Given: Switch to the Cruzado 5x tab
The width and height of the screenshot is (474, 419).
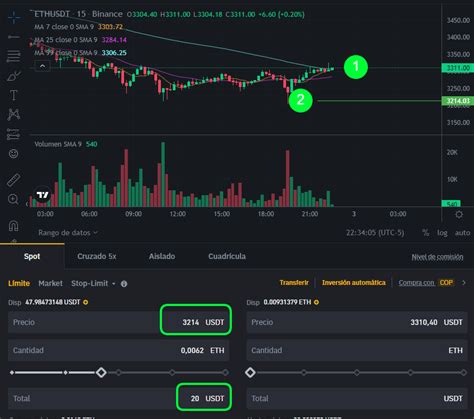Looking at the screenshot, I should 97,256.
